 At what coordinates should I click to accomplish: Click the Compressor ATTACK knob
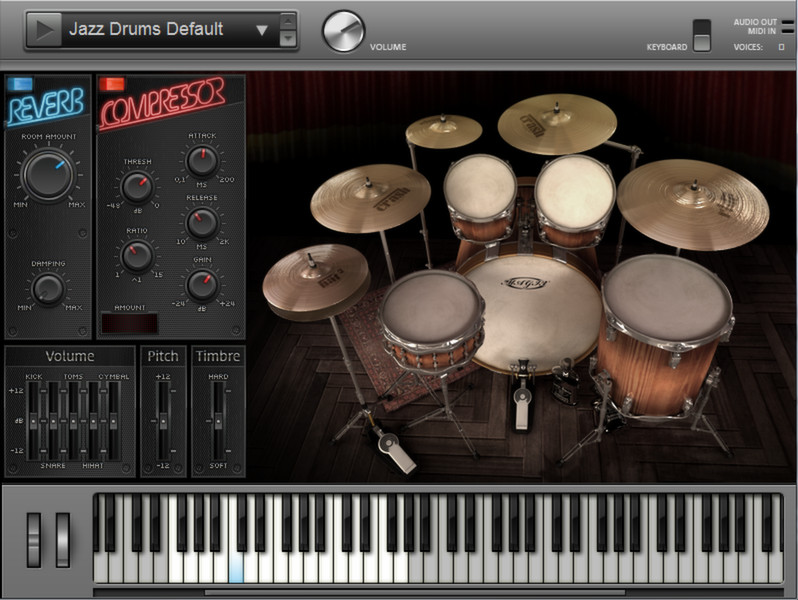point(202,161)
